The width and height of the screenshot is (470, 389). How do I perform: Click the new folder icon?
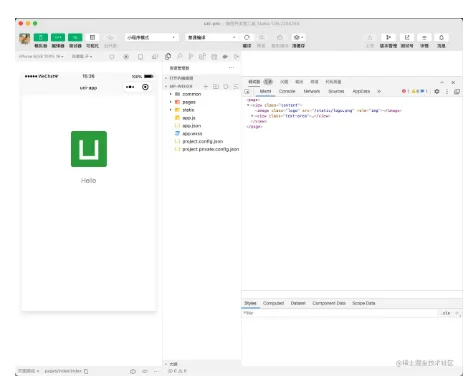(216, 86)
